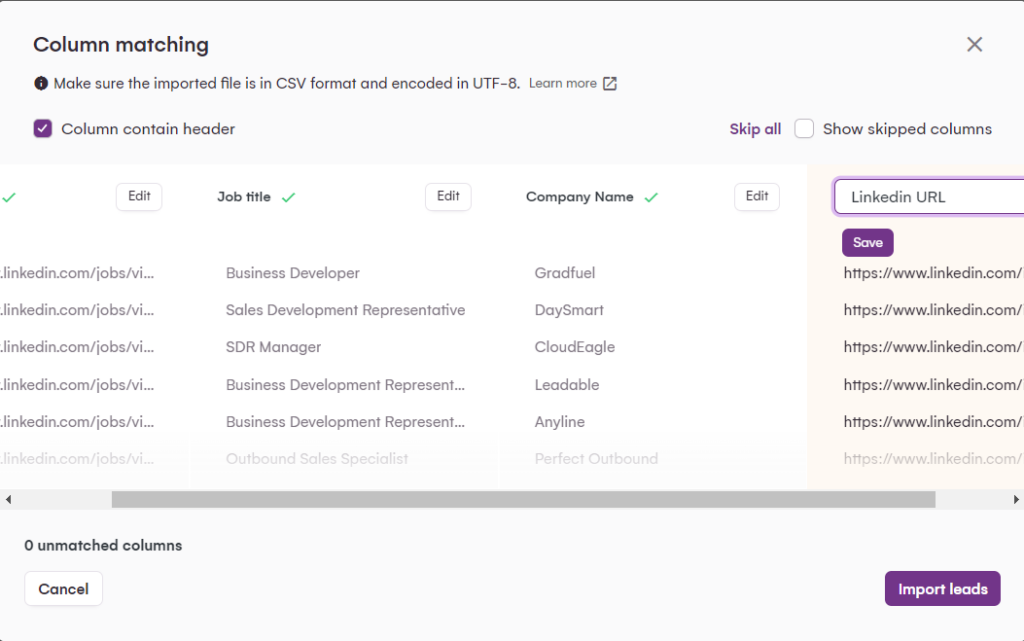This screenshot has height=641, width=1024.
Task: Edit the Job title column mapping
Action: tap(448, 197)
